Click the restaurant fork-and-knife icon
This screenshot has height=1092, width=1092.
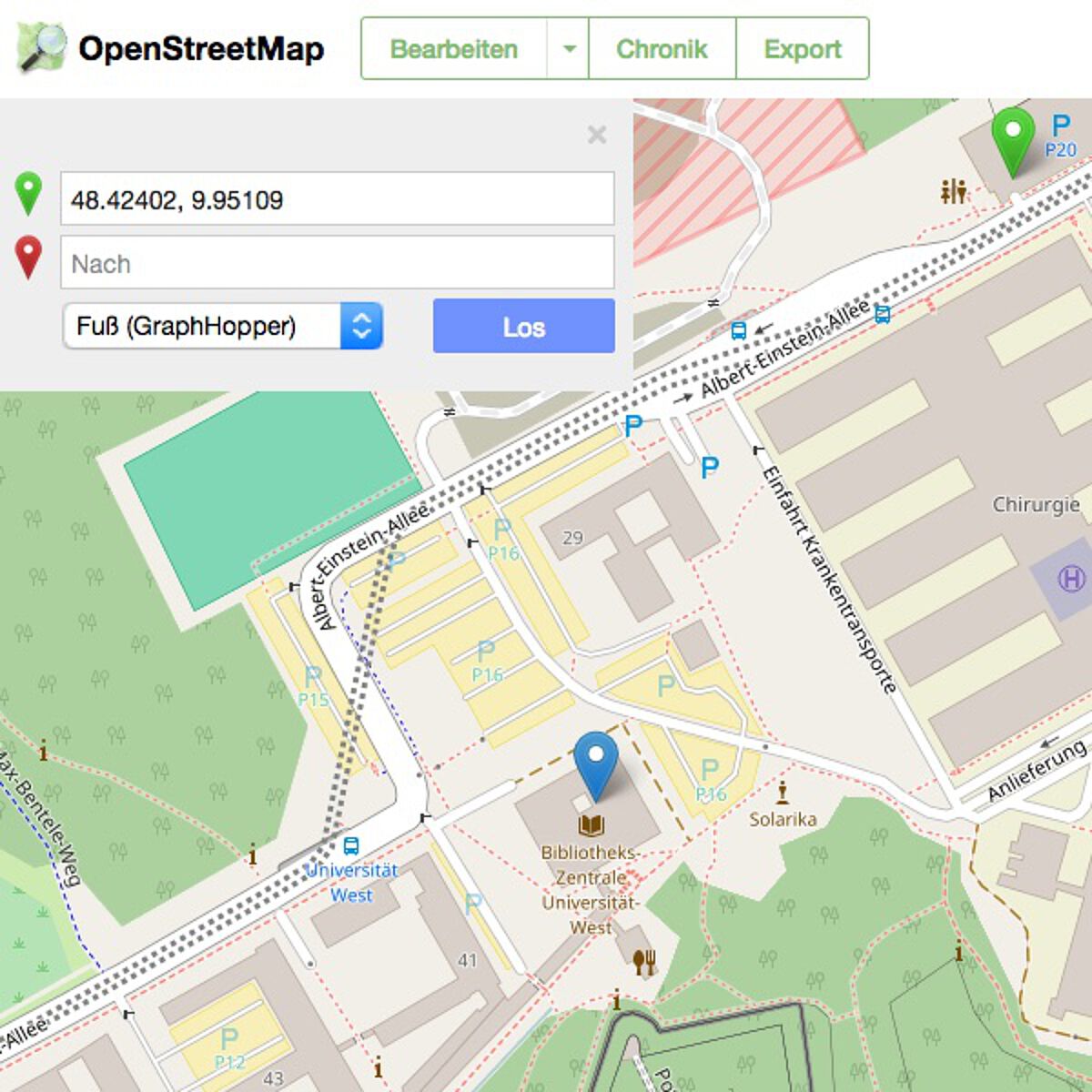644,963
